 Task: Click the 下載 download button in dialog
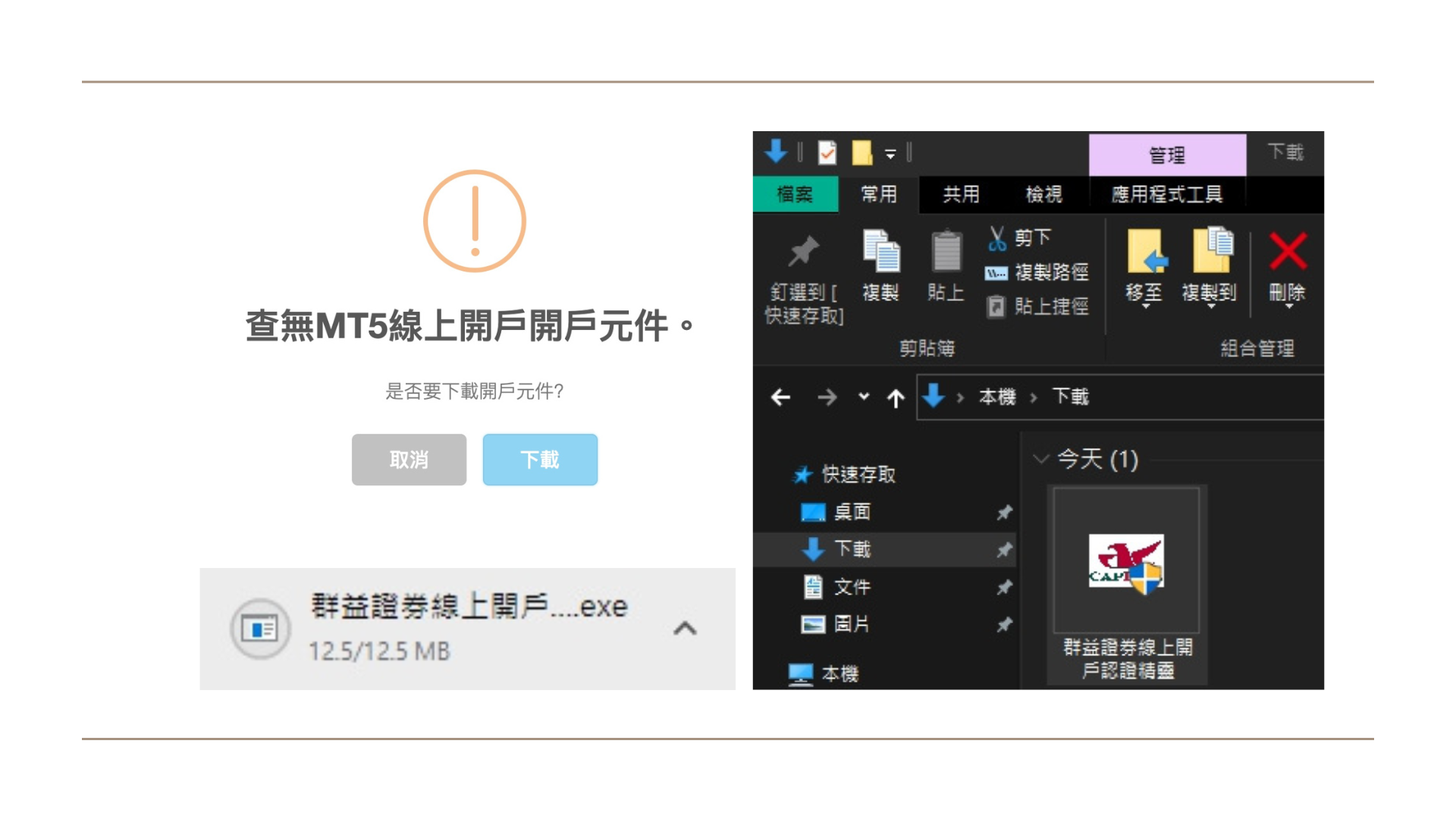[x=540, y=460]
